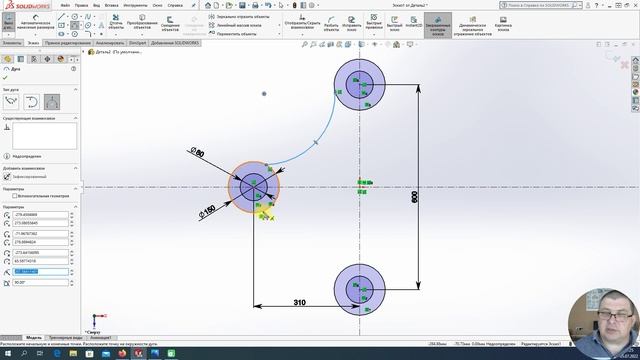Toggle Instant2D button

[x=413, y=22]
